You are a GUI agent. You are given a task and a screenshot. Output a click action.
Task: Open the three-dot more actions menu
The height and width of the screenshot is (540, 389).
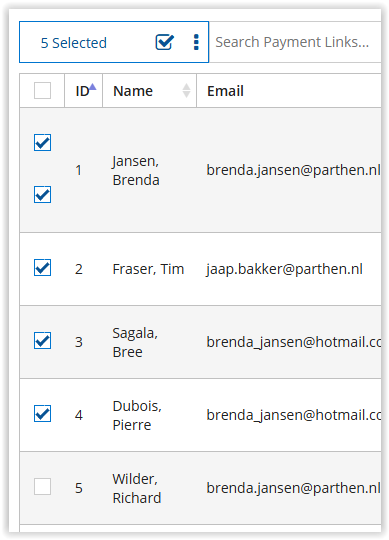[x=196, y=42]
